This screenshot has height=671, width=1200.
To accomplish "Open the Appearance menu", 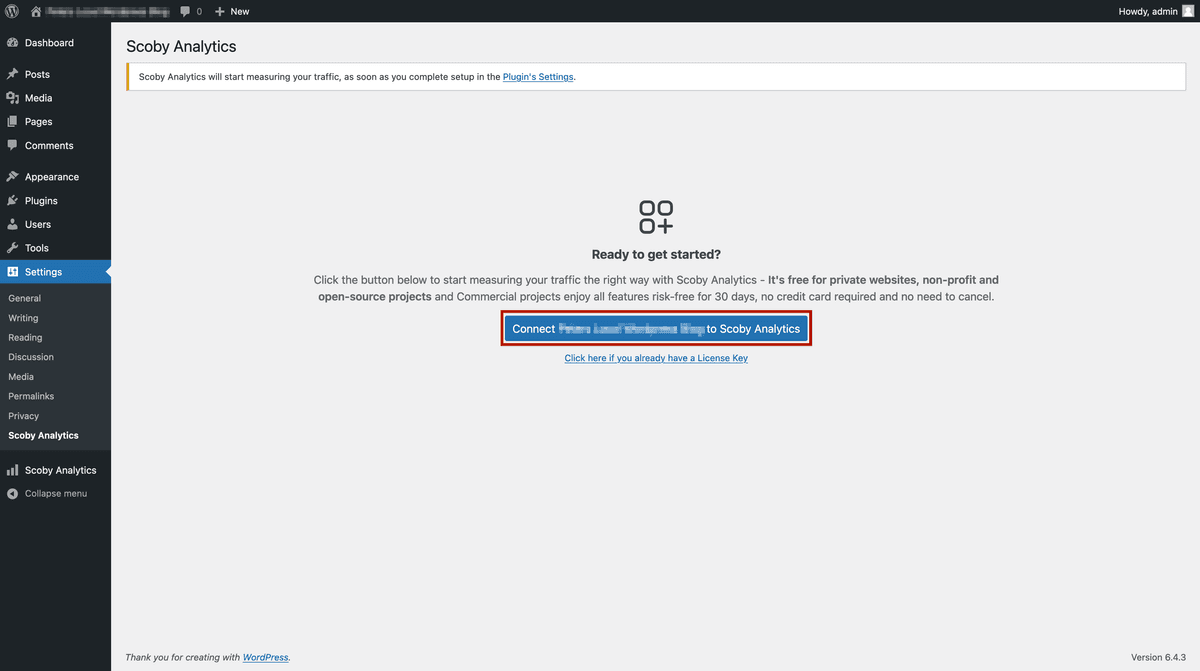I will click(x=55, y=177).
